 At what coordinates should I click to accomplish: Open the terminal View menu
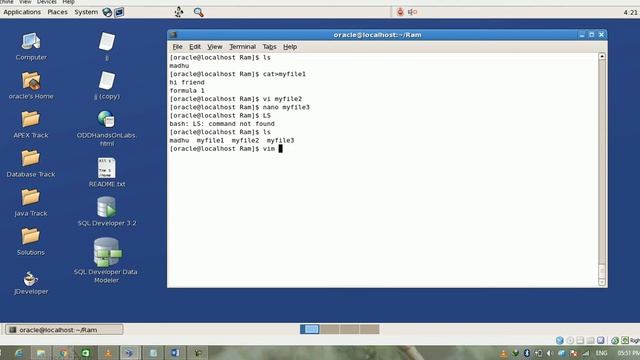pyautogui.click(x=215, y=47)
